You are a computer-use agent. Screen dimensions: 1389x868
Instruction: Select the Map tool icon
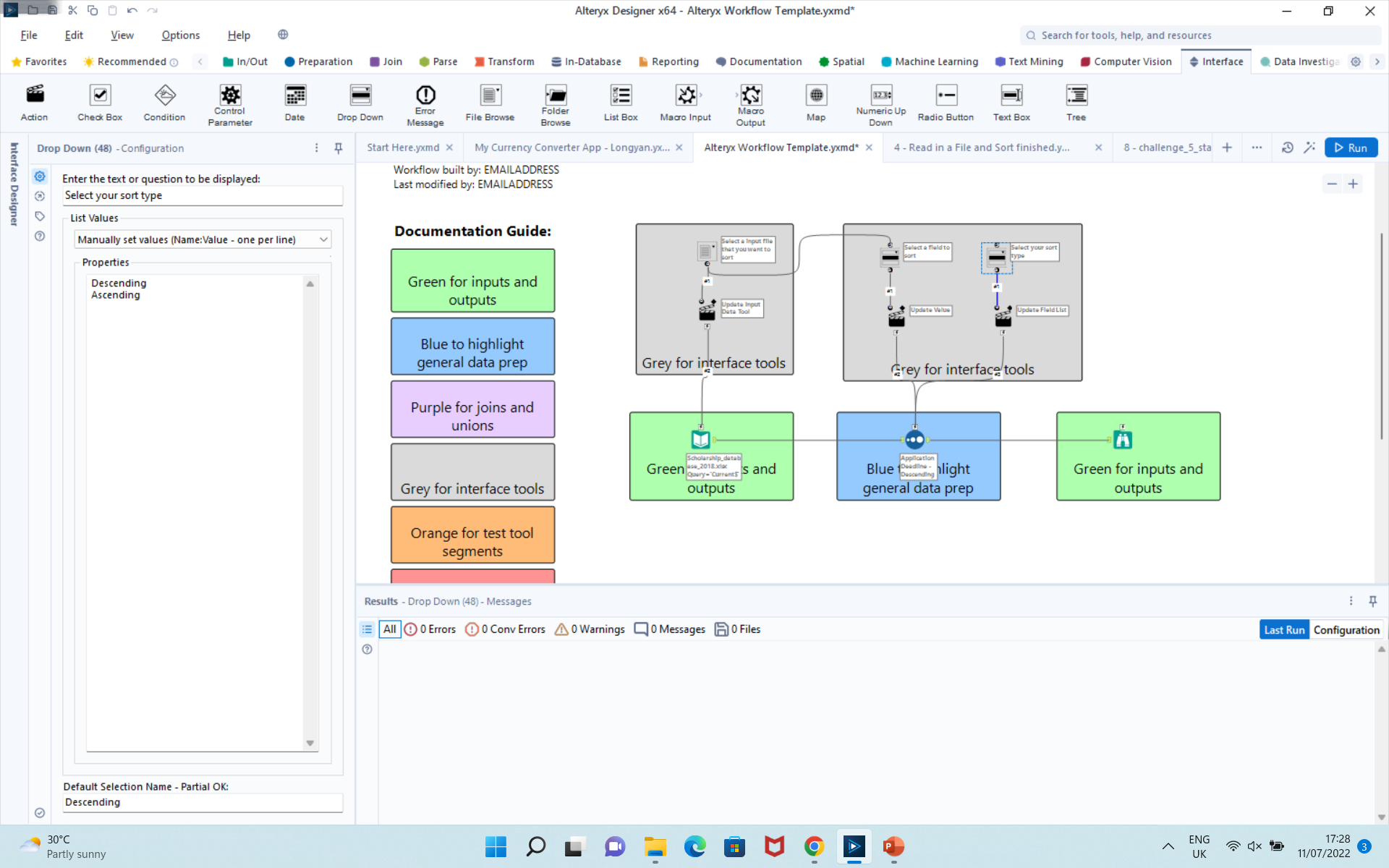(x=816, y=95)
